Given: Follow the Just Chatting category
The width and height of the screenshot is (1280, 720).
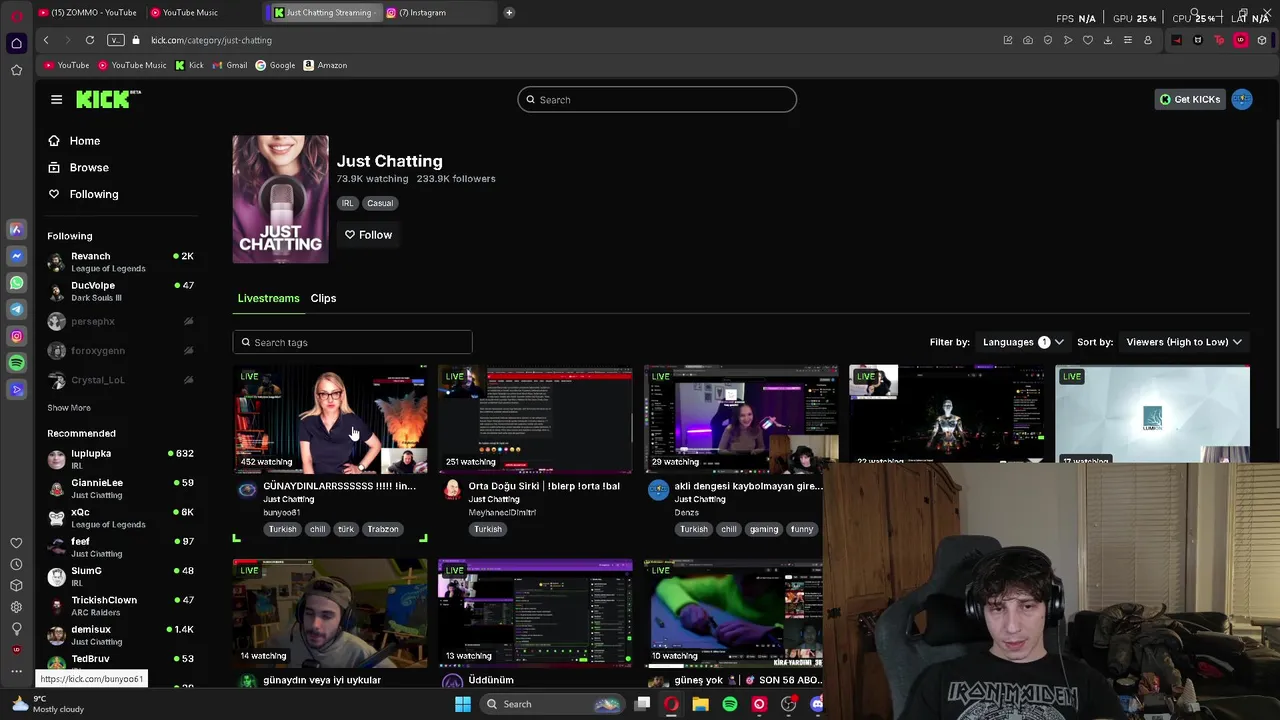Looking at the screenshot, I should tap(368, 235).
